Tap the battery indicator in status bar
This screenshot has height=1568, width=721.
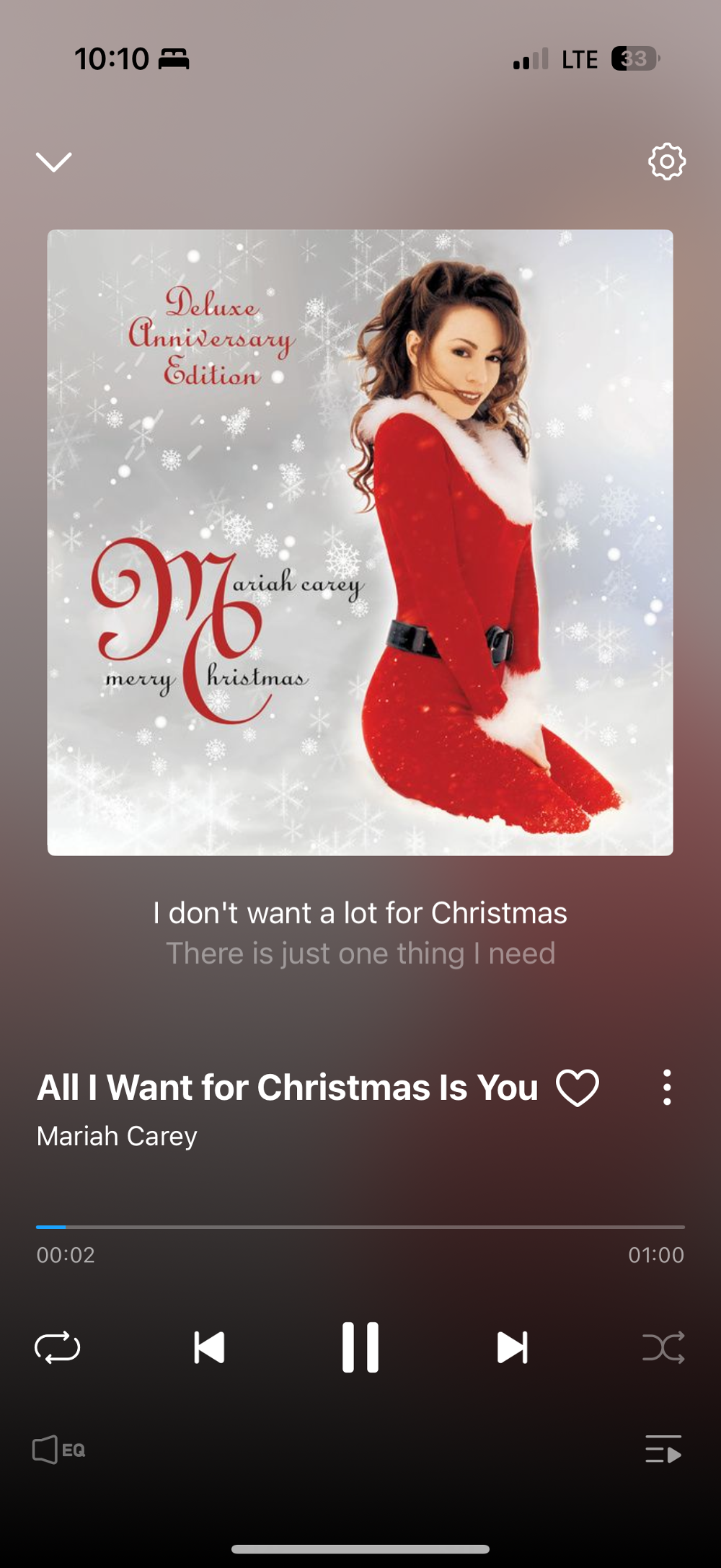[635, 58]
